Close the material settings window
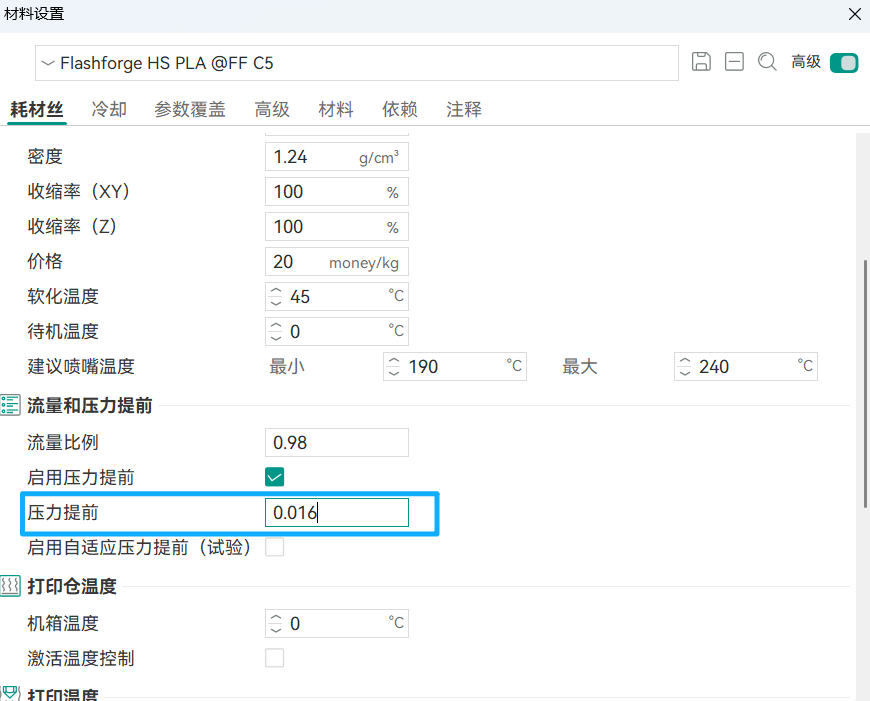Viewport: 870px width, 701px height. tap(854, 14)
